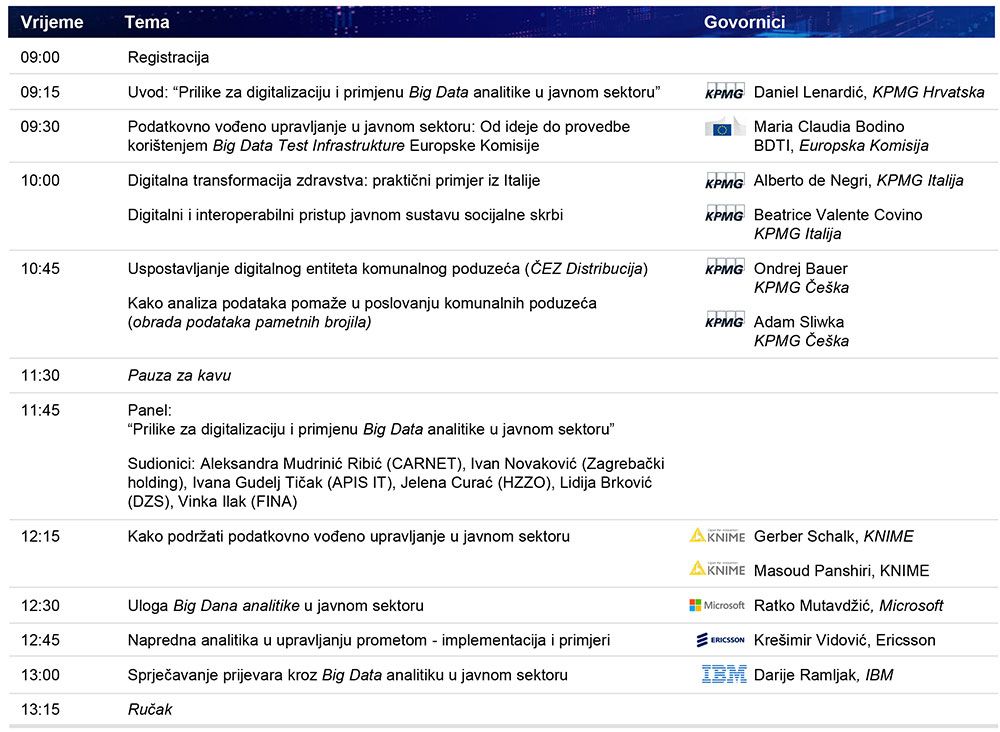Click the 11:45 Panel session title
The width and height of the screenshot is (1000, 732).
pyautogui.click(x=370, y=429)
